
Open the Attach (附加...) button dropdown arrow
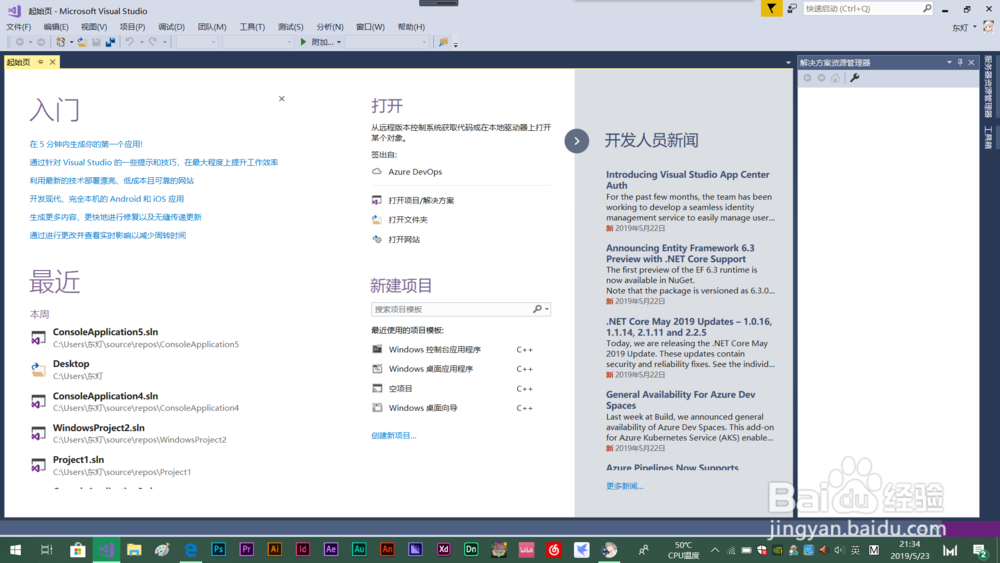click(x=339, y=42)
